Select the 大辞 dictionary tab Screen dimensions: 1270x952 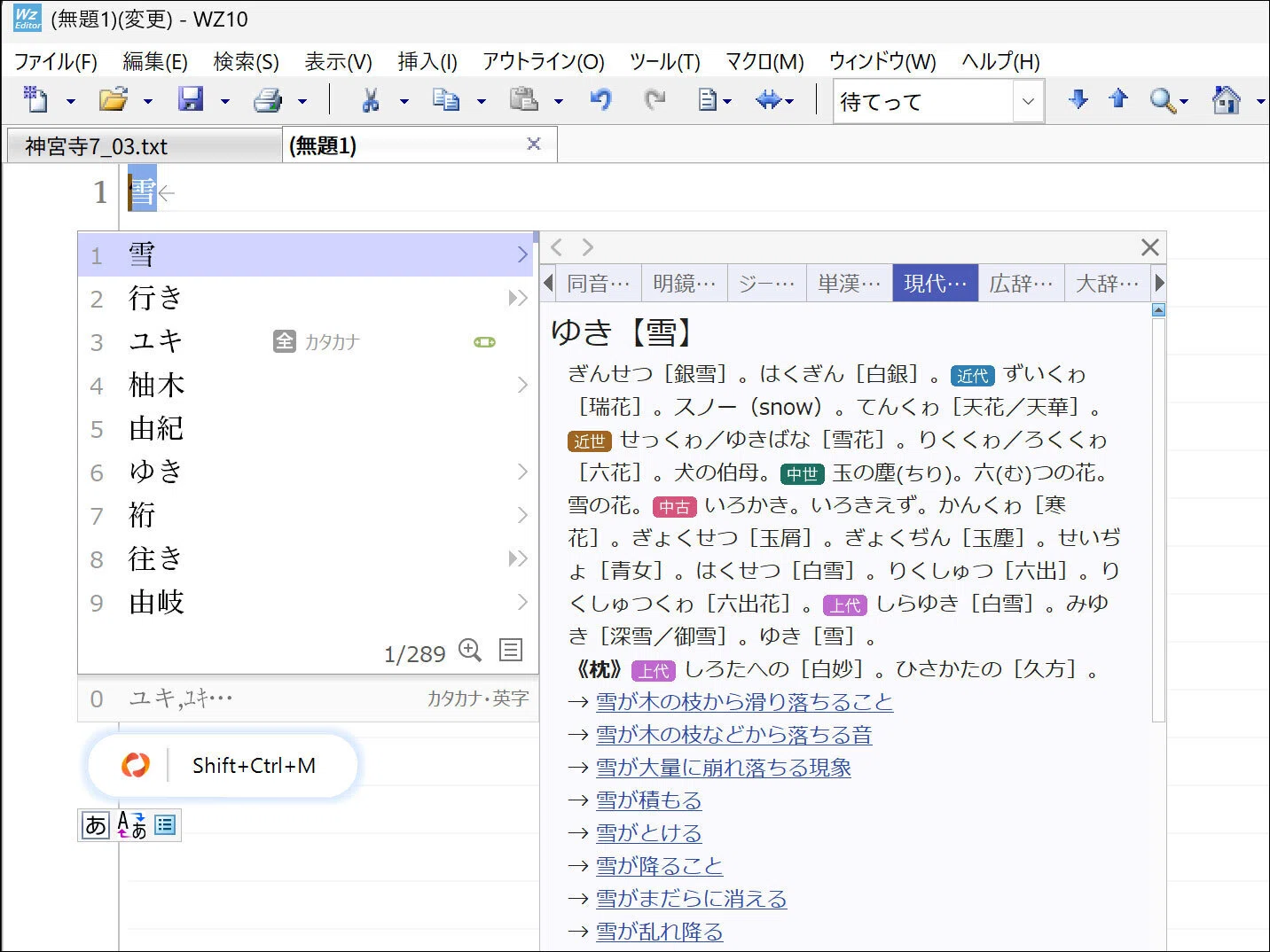1107,283
